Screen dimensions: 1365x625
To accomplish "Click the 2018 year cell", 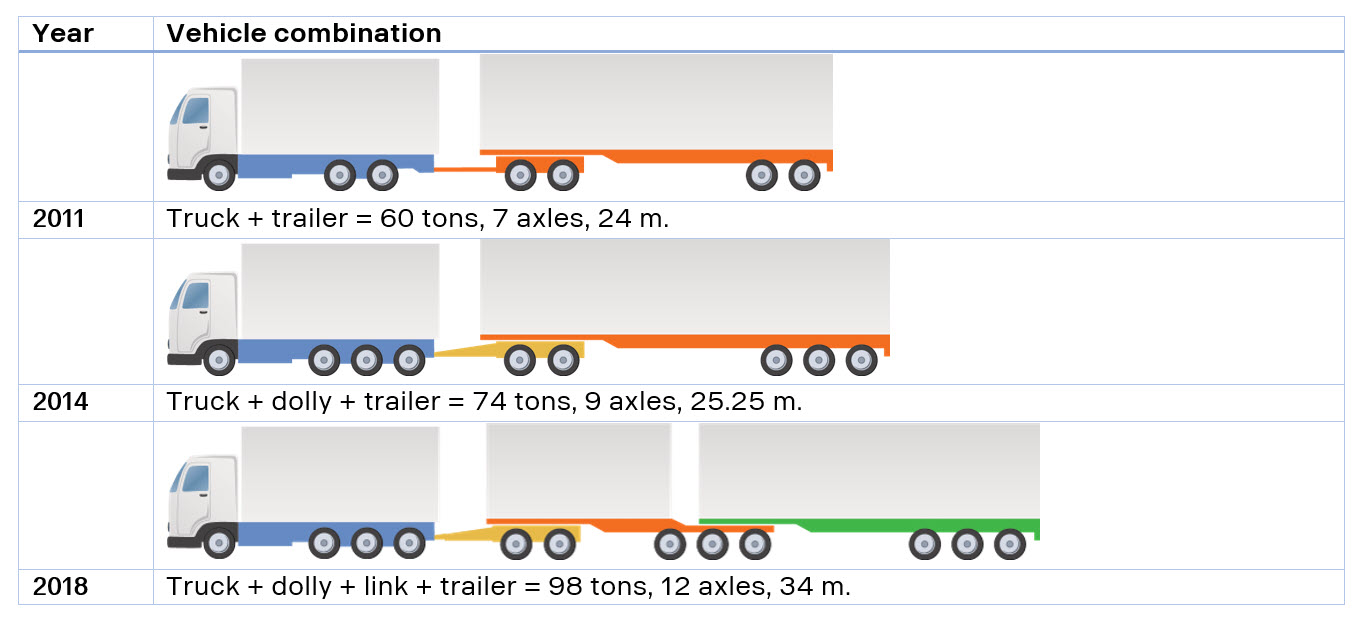I will 86,587.
